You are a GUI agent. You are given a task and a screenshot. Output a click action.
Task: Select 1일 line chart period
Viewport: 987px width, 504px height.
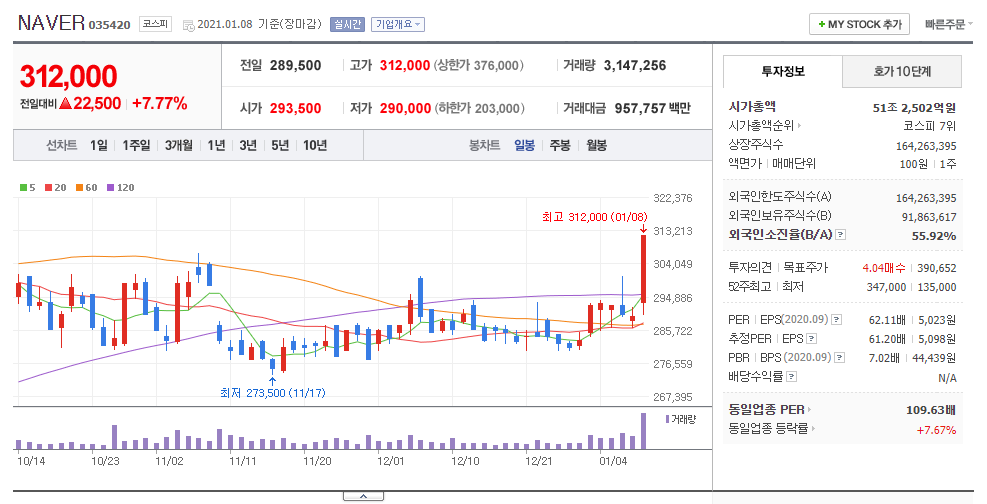click(99, 145)
